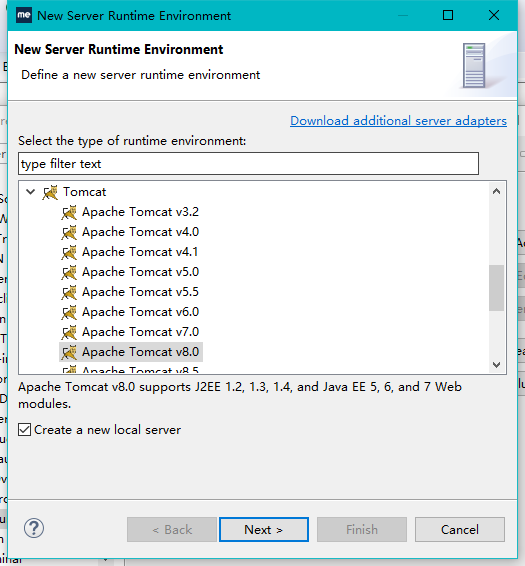This screenshot has height=566, width=525.
Task: Click the MyEclipse 'me' title bar icon
Action: pos(24,15)
